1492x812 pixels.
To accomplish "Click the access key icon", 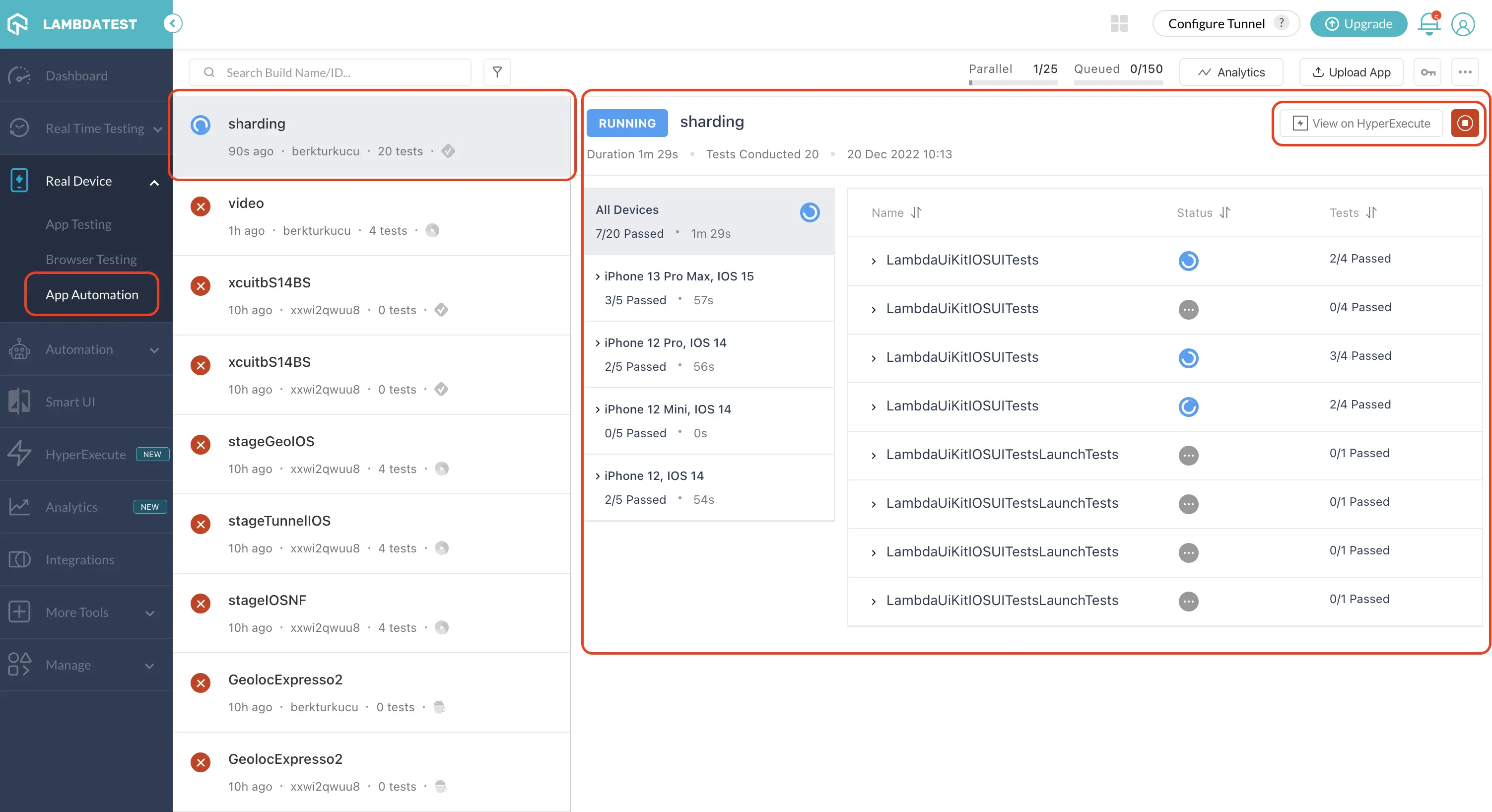I will (x=1427, y=72).
